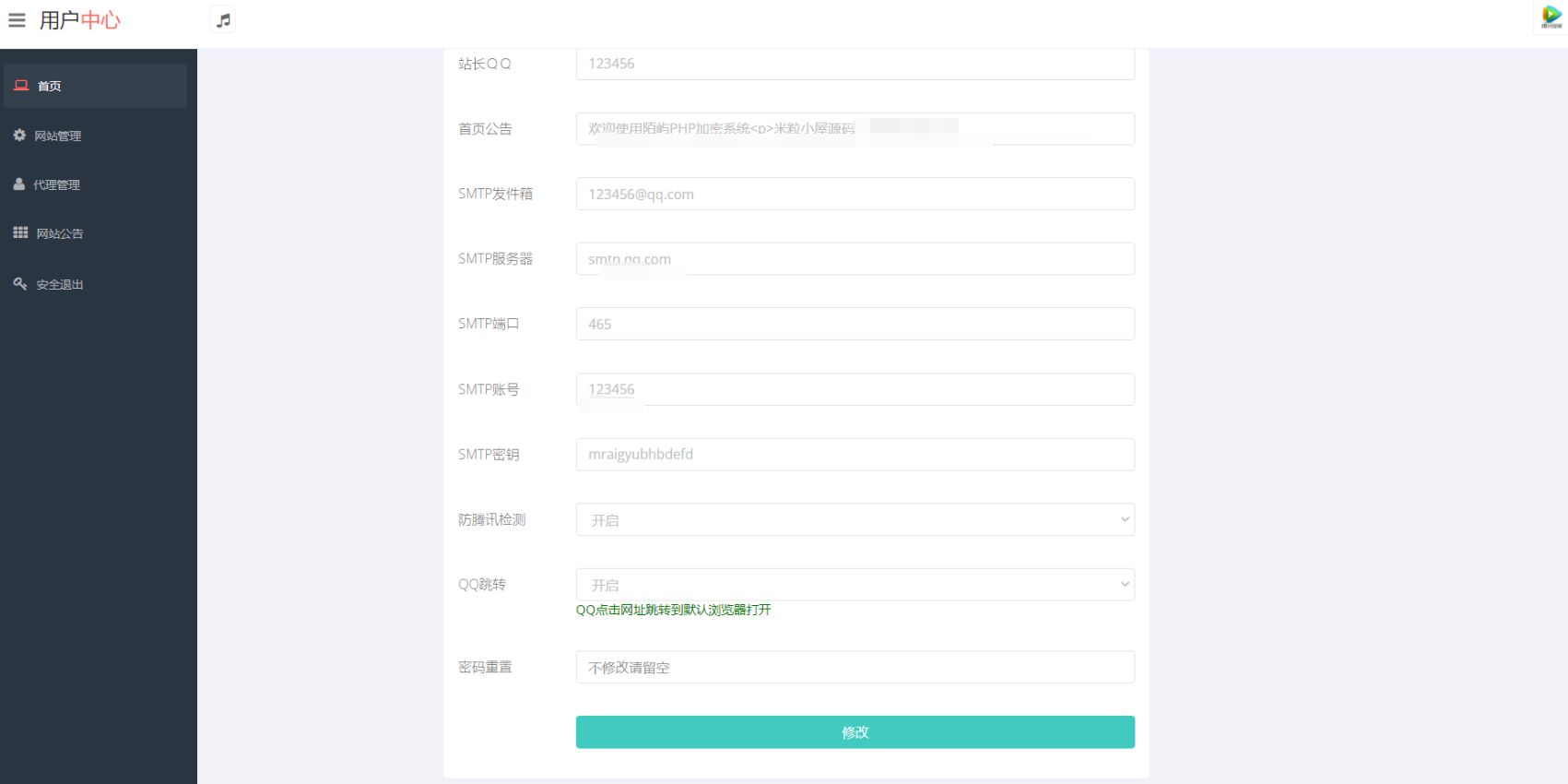Click 安全退出 to log out

[x=57, y=284]
